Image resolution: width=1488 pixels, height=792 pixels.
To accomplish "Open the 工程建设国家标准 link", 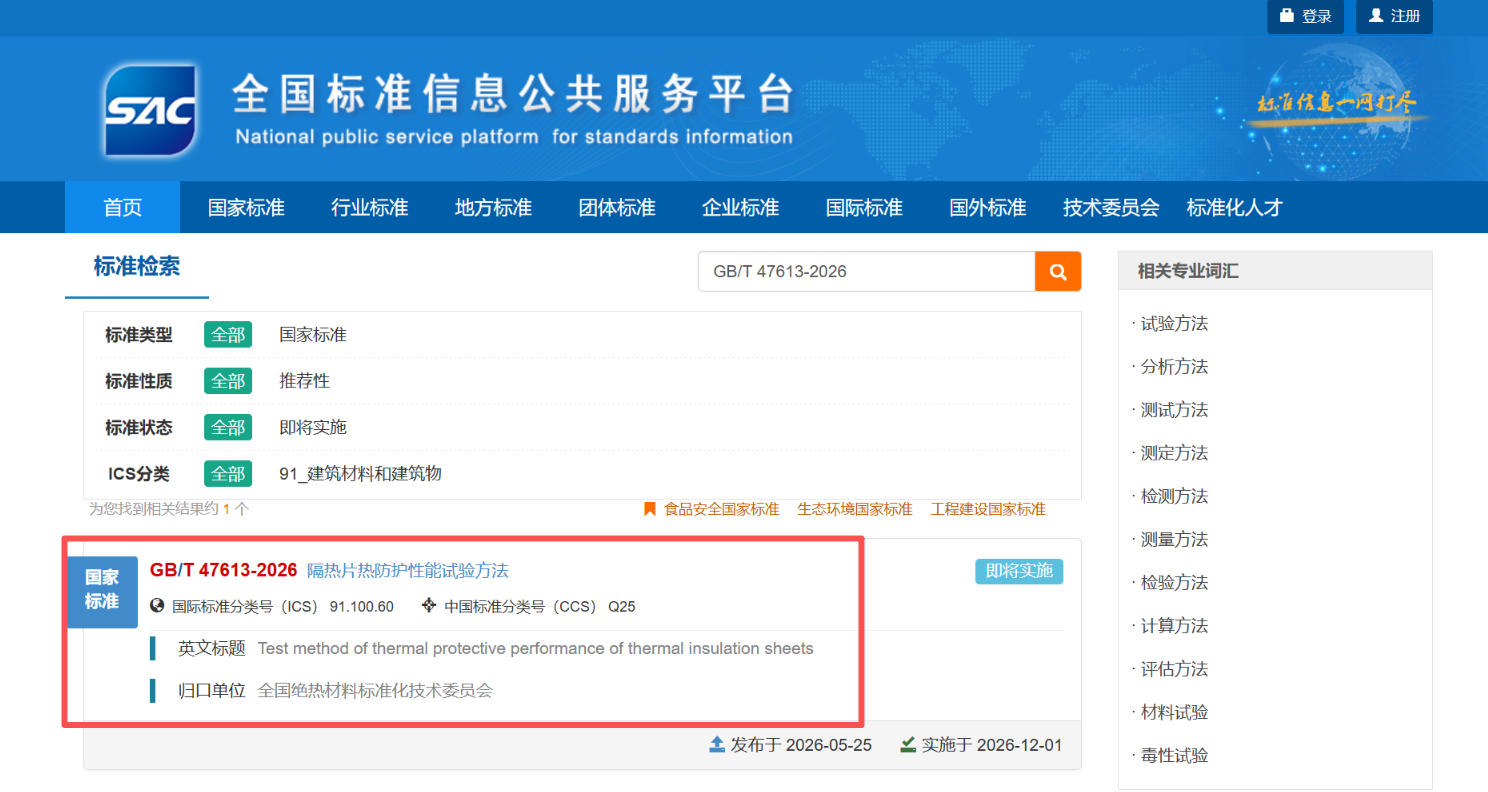I will click(x=988, y=509).
